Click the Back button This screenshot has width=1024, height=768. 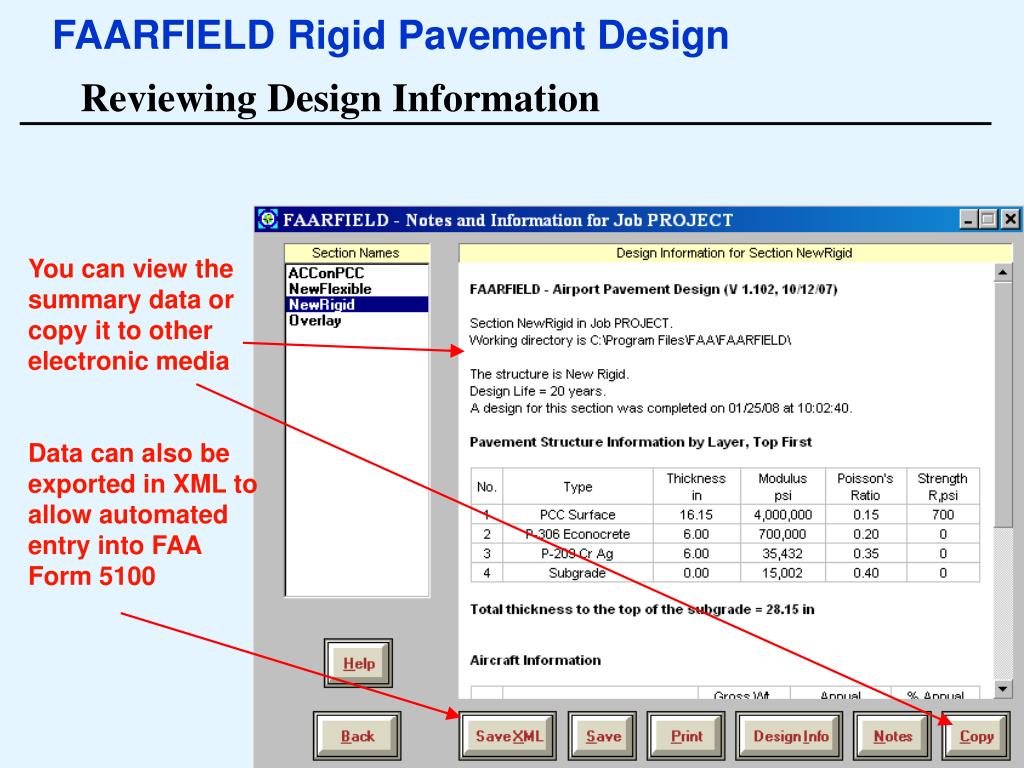[x=357, y=737]
